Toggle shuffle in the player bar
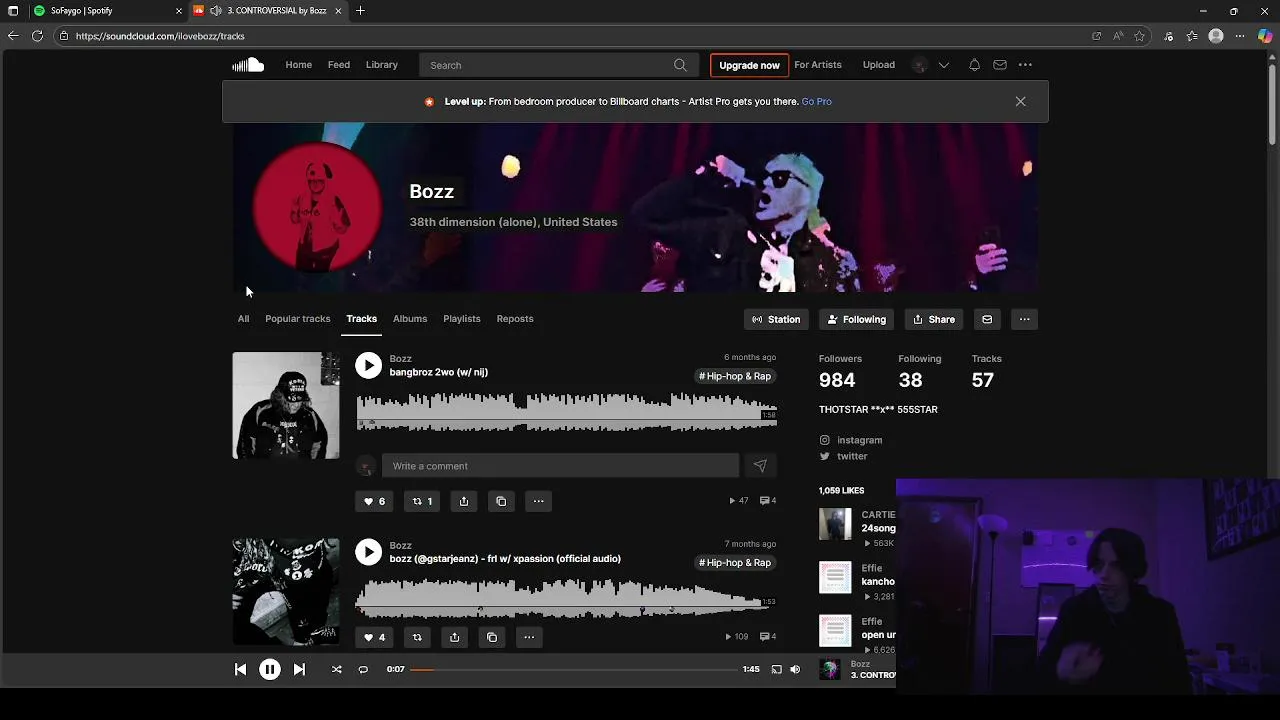Screen dimensions: 1280x720 point(336,670)
